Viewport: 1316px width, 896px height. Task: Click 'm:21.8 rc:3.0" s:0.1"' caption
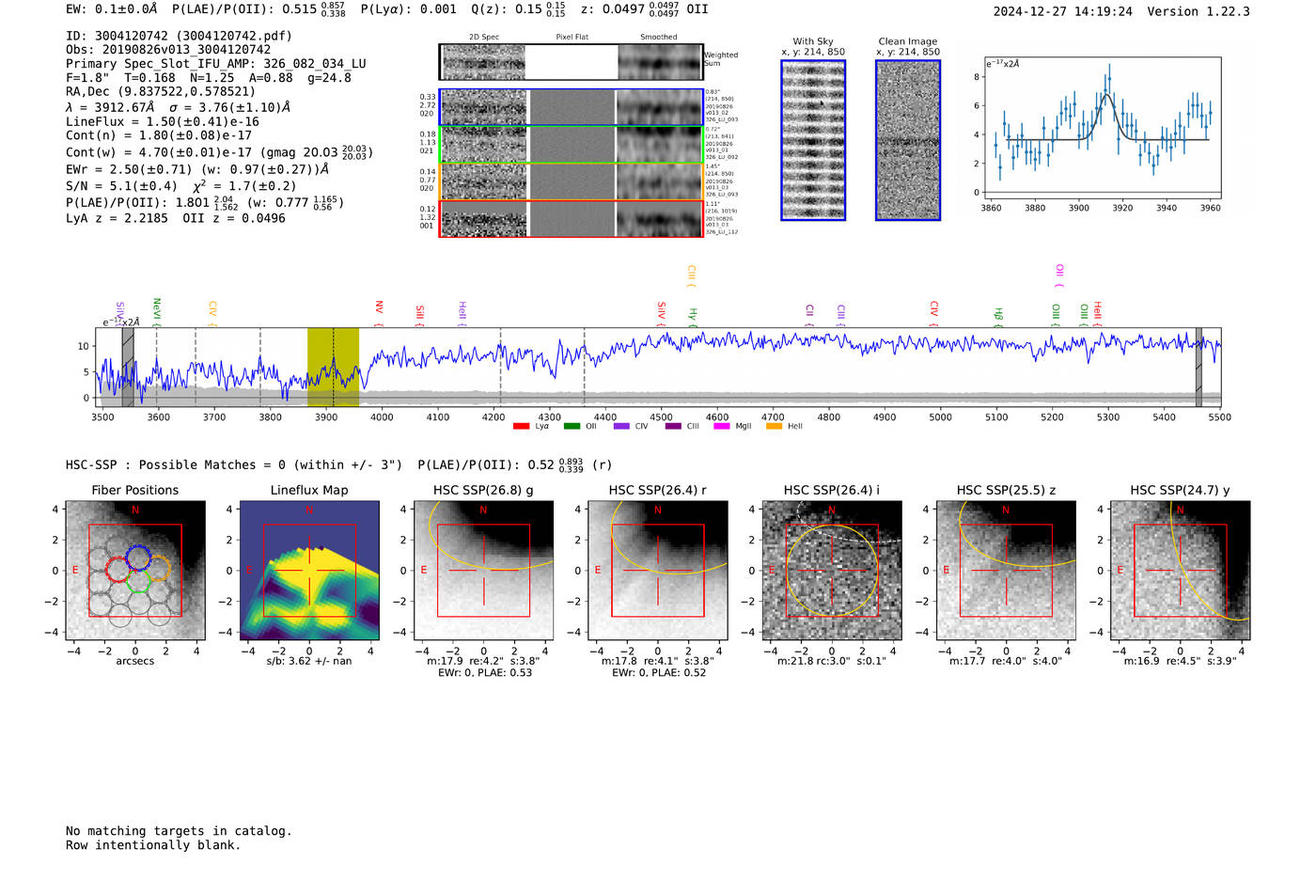coord(832,661)
